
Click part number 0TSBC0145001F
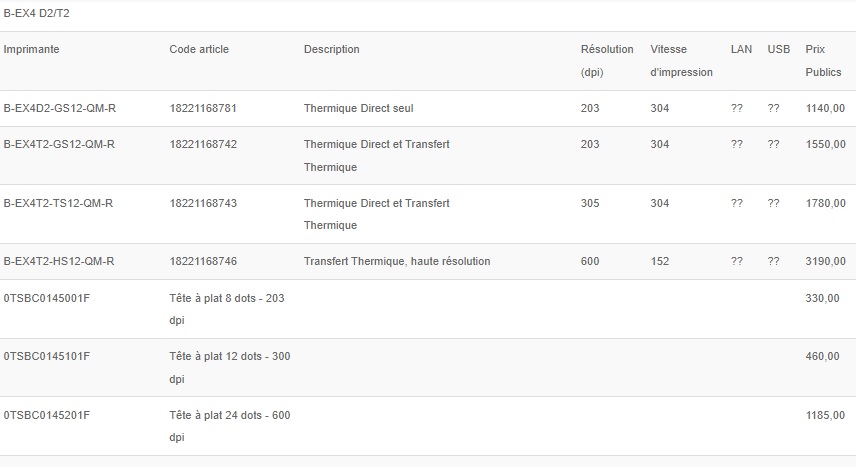click(47, 298)
